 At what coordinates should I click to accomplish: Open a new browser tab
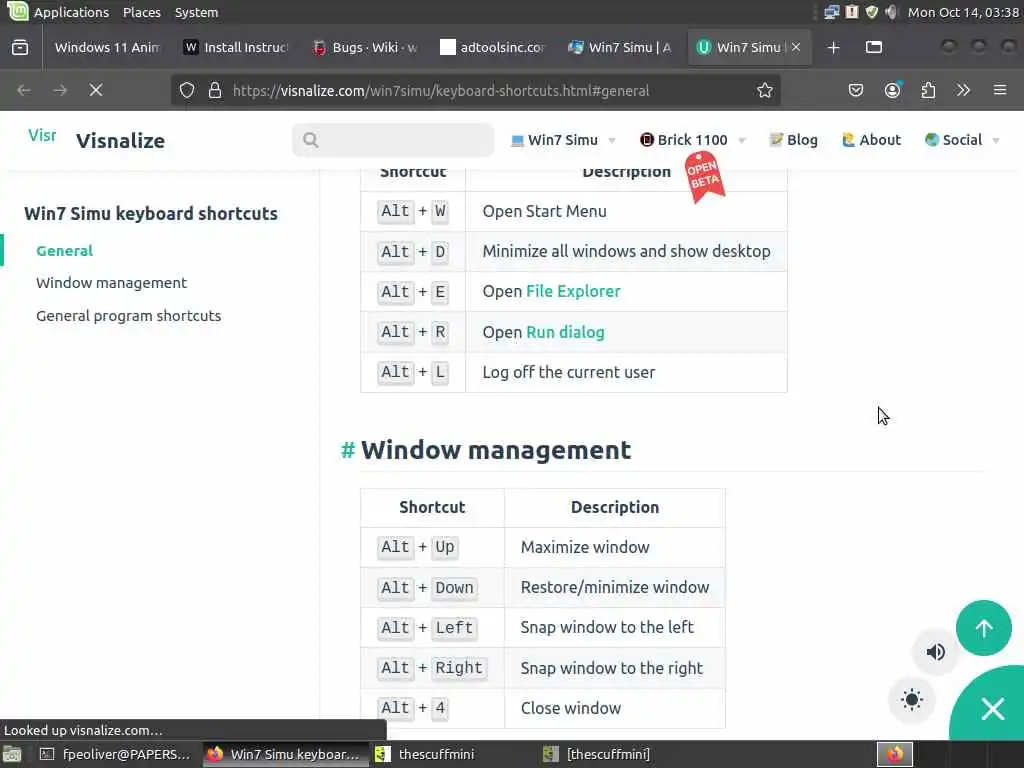point(833,47)
